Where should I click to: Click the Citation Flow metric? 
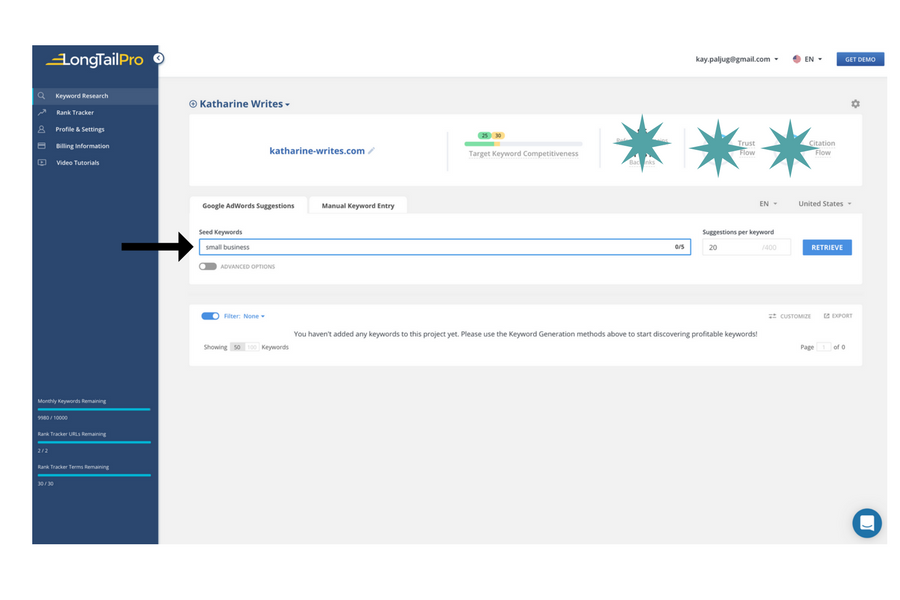coord(822,148)
